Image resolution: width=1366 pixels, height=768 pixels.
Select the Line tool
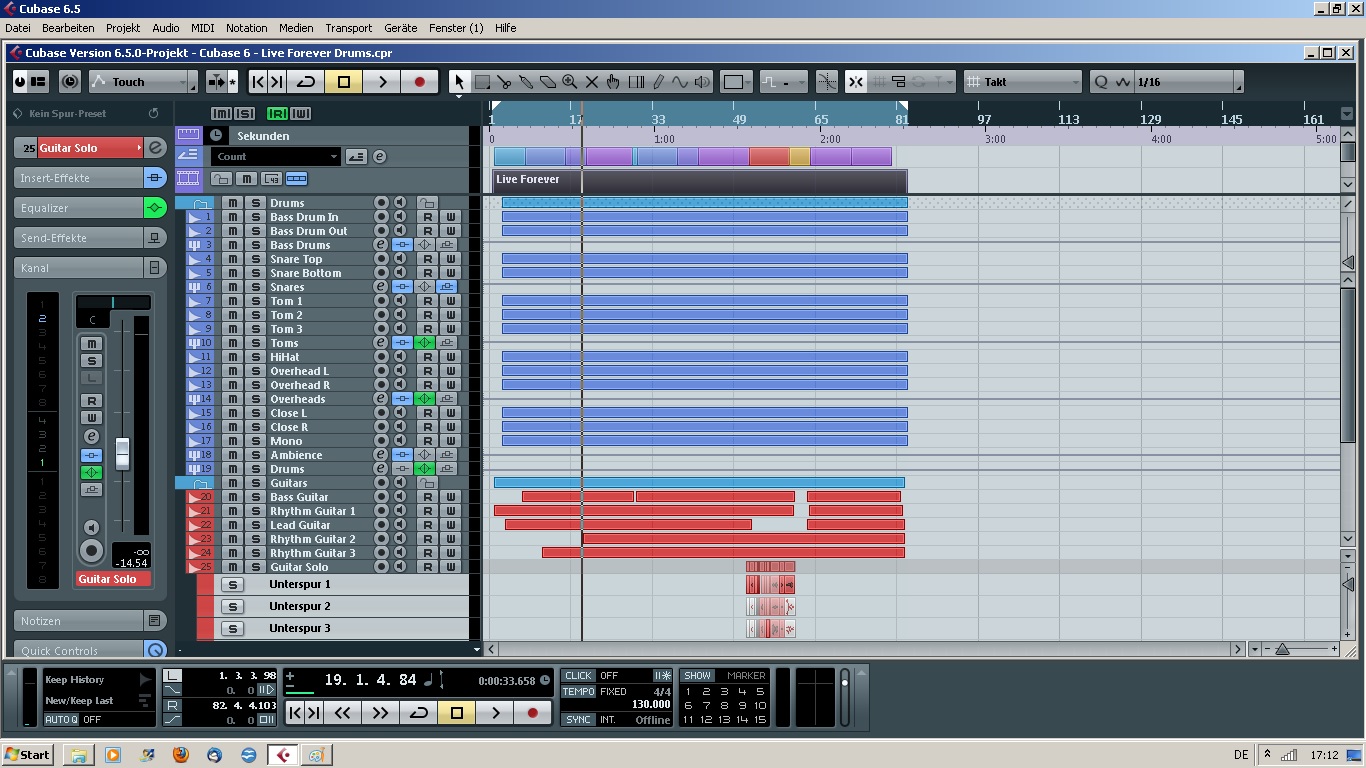pyautogui.click(x=679, y=82)
